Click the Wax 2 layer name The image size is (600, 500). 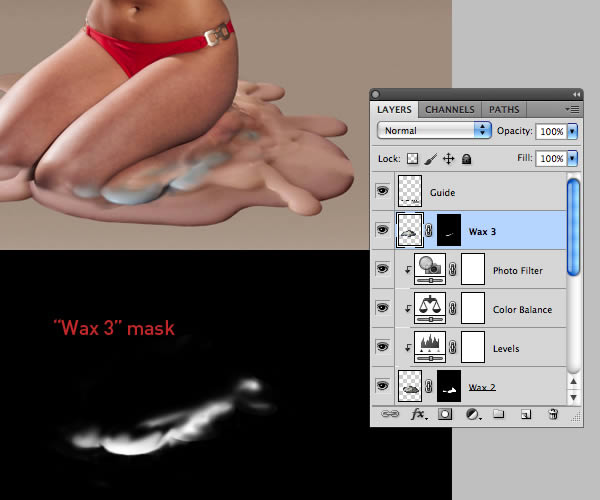pos(482,387)
